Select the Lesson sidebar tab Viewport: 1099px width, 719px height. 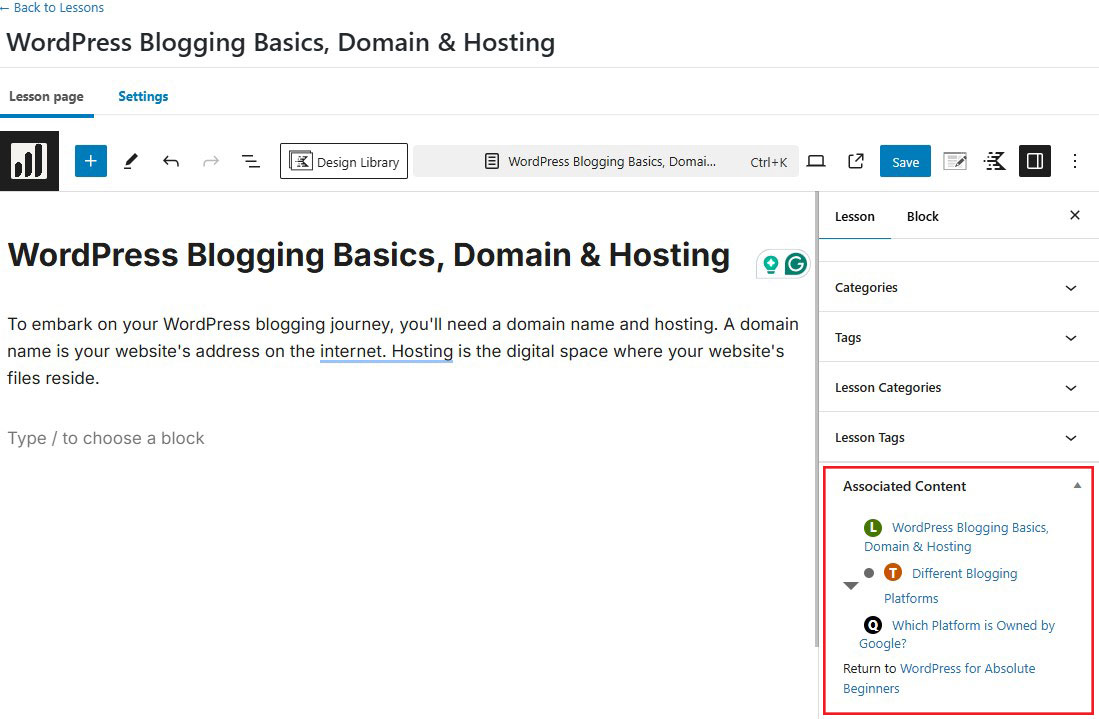point(854,217)
